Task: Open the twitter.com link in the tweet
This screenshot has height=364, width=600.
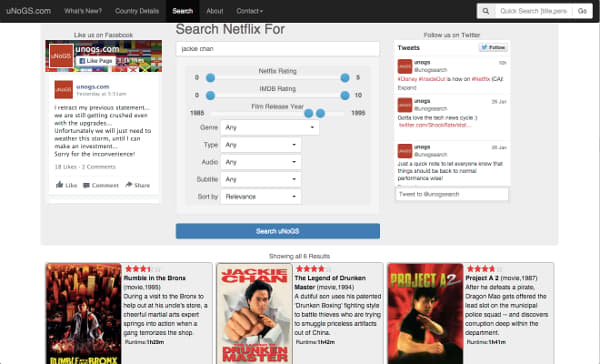Action: click(x=435, y=125)
